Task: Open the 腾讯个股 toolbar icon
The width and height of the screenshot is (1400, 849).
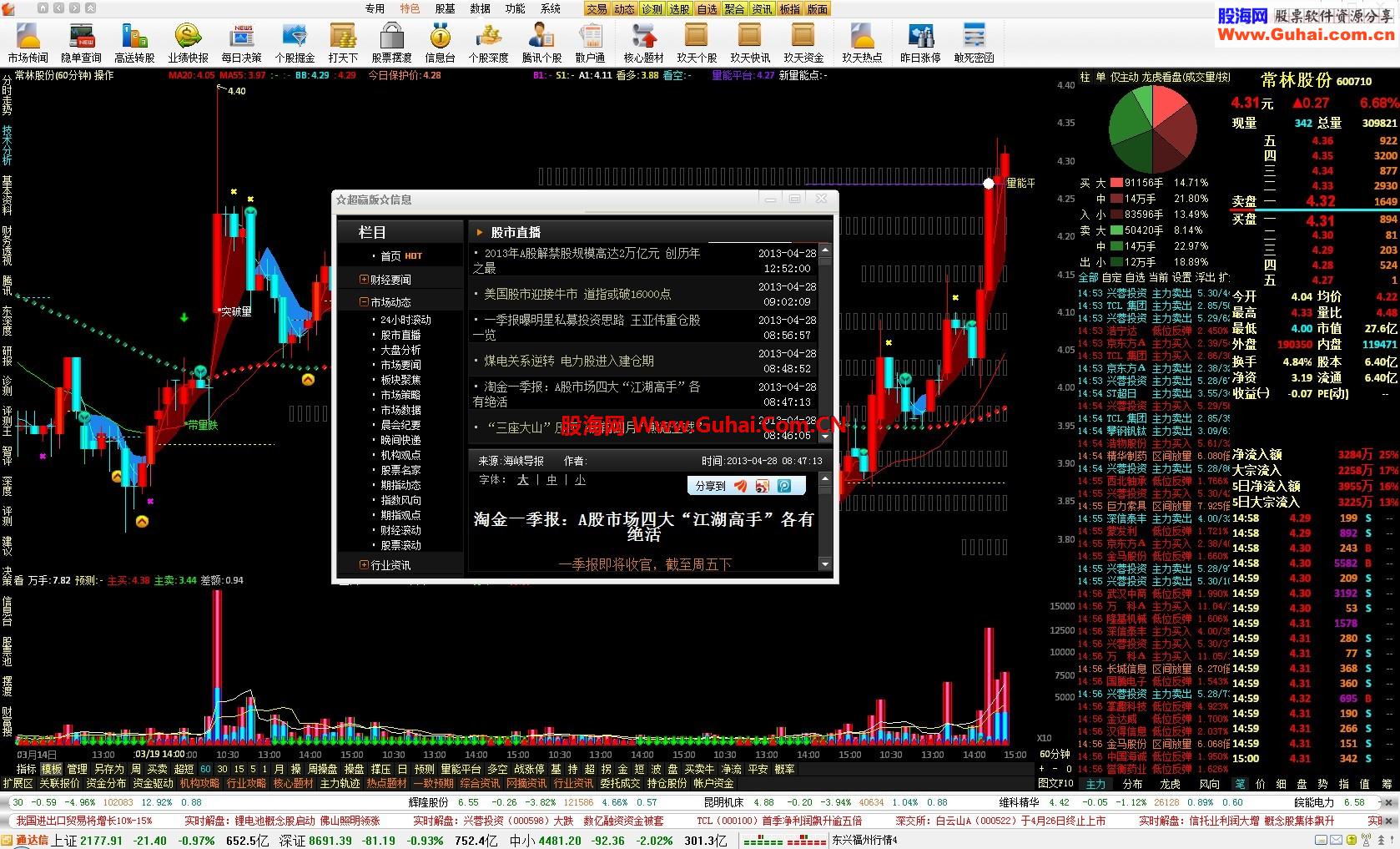Action: click(x=541, y=43)
